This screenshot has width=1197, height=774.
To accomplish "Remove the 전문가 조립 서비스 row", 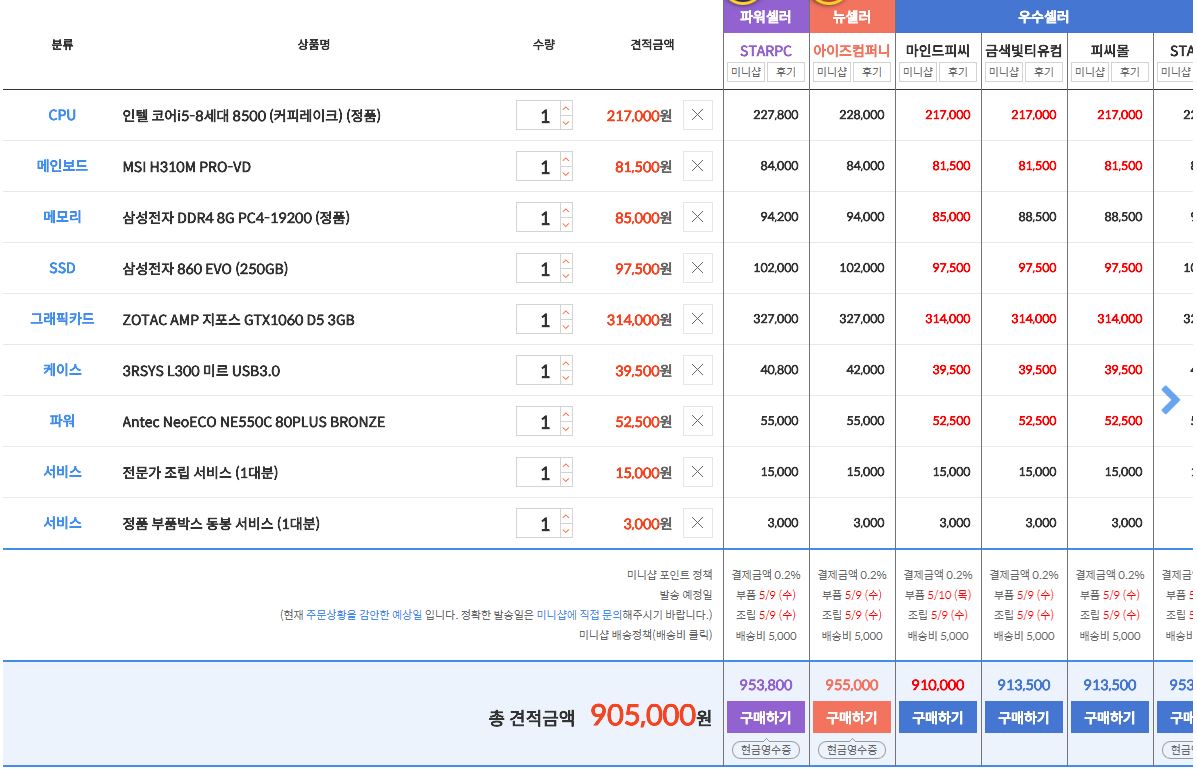I will click(697, 472).
